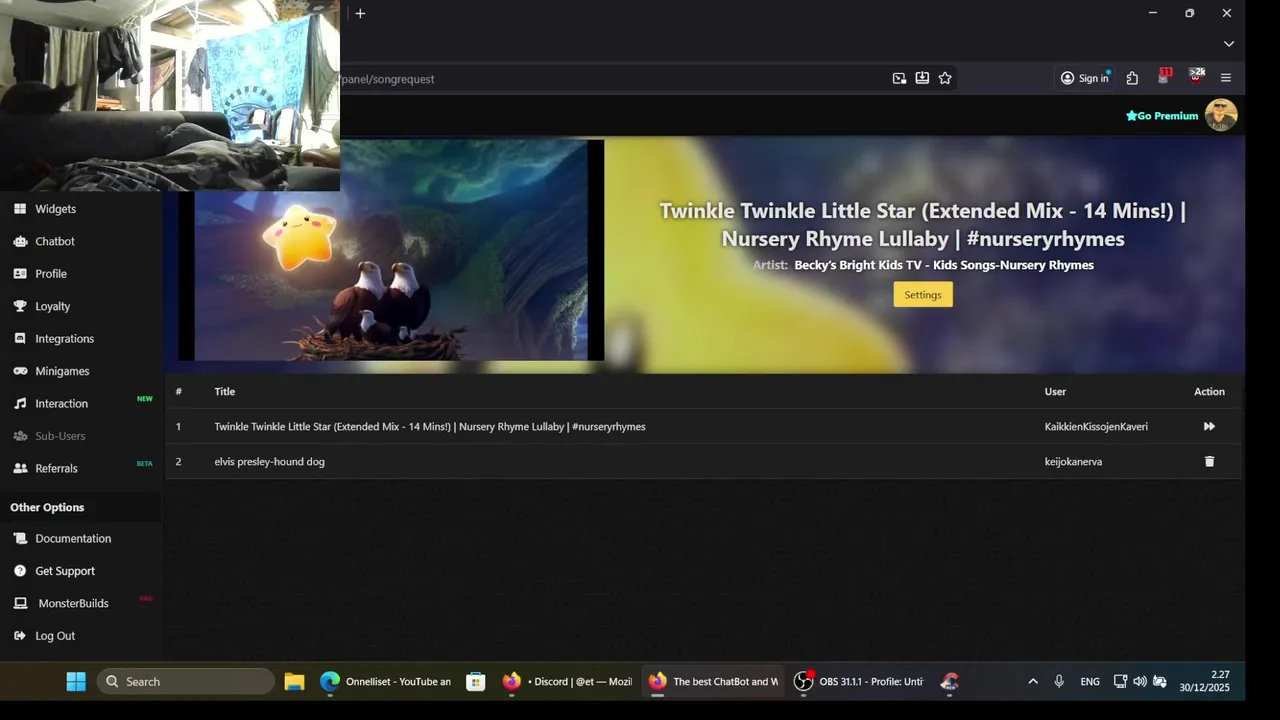The width and height of the screenshot is (1280, 720).
Task: Select the elvis presley-hound dog title
Action: (x=269, y=462)
